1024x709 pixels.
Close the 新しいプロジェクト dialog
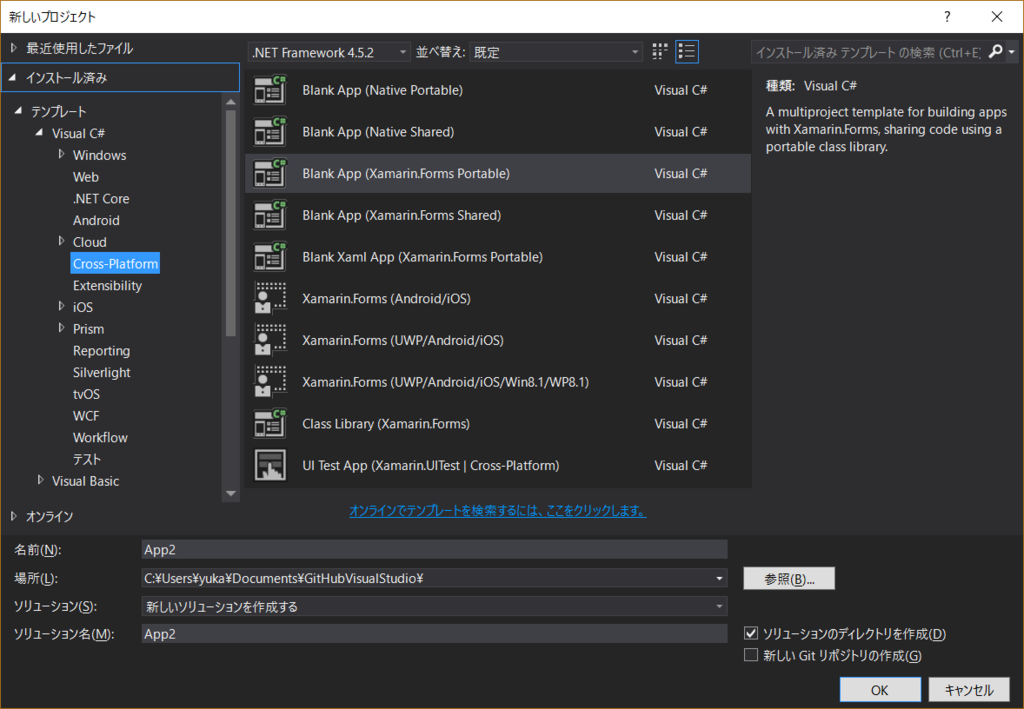point(997,17)
